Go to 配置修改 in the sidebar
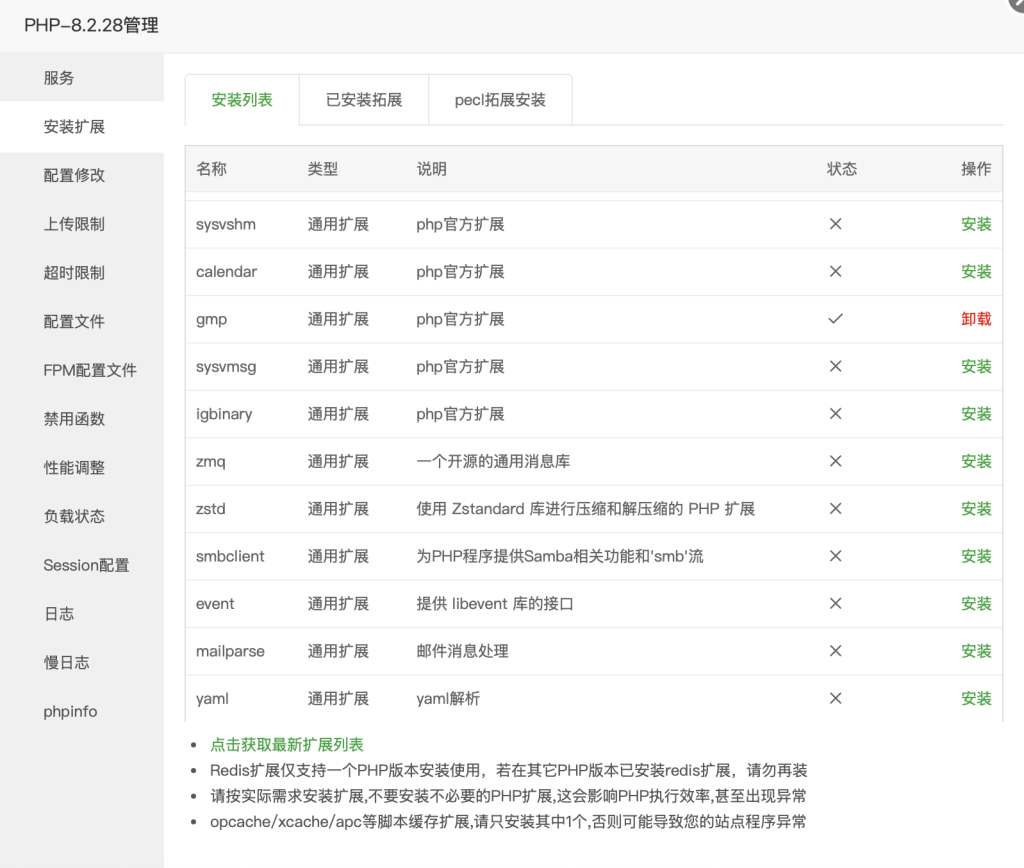 74,175
